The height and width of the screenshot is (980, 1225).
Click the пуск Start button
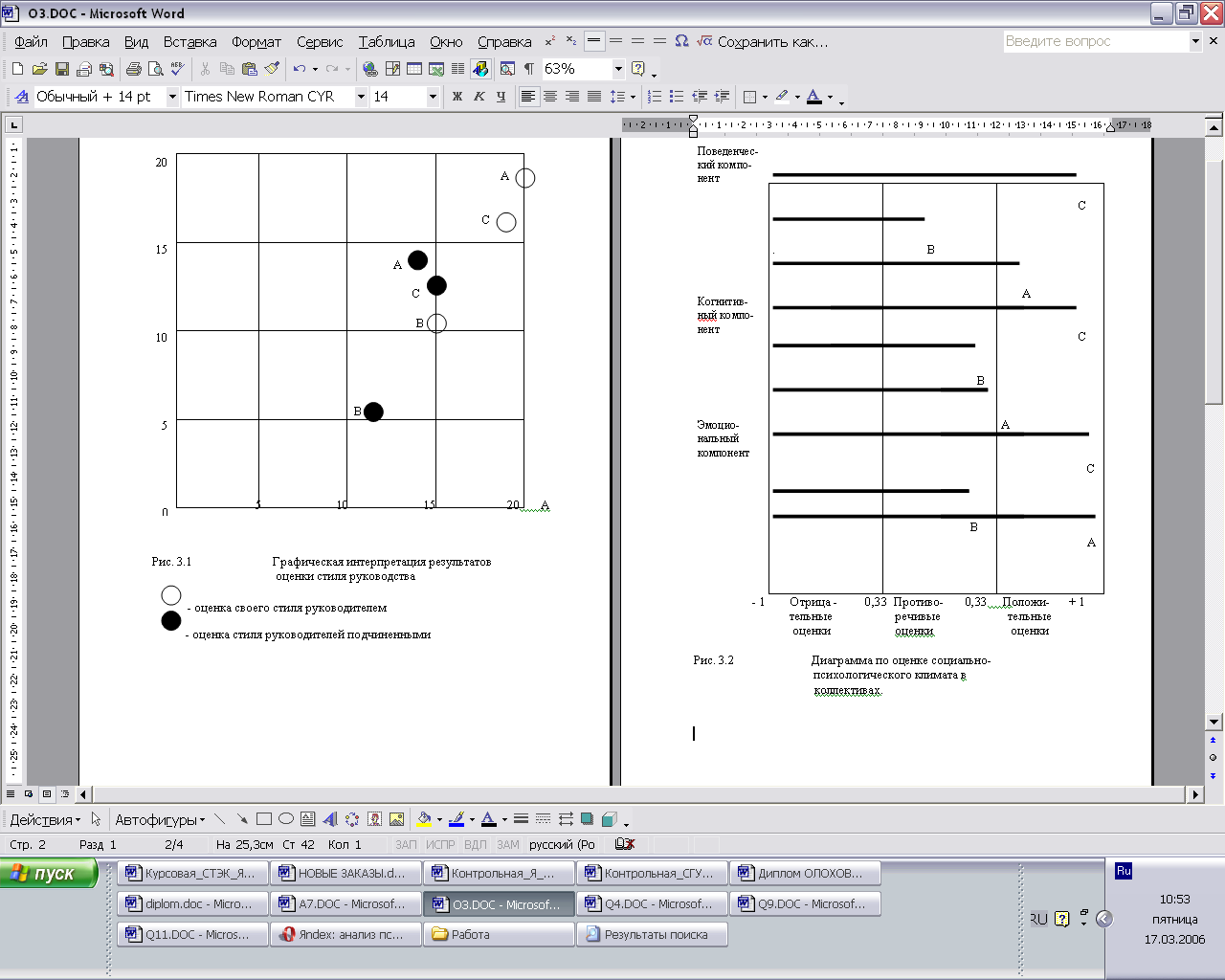coord(50,873)
